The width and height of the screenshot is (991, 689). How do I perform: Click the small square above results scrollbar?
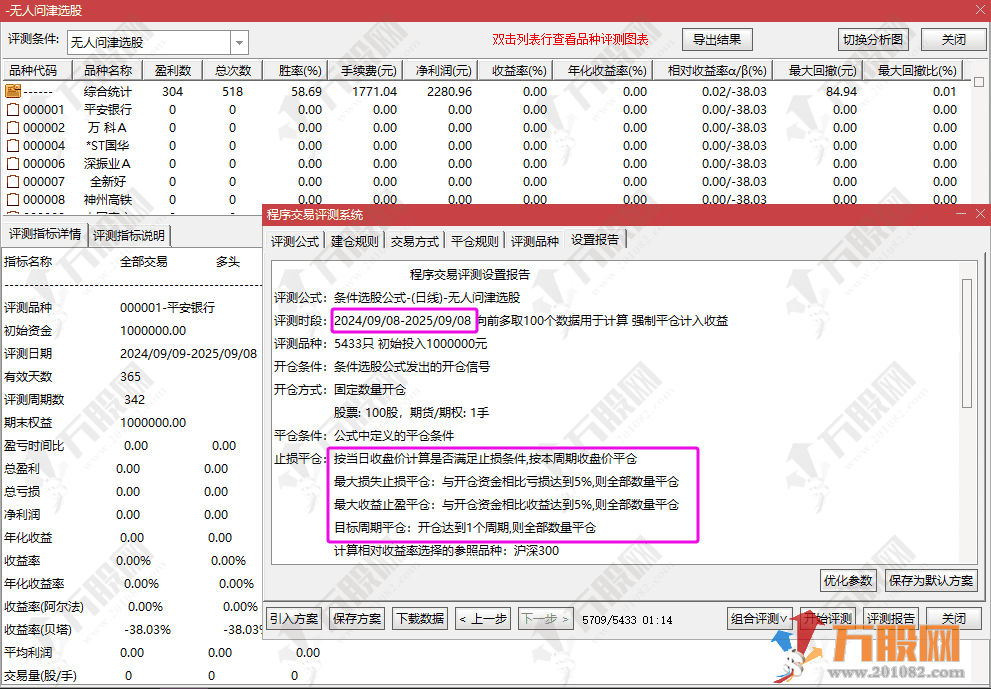tap(979, 82)
